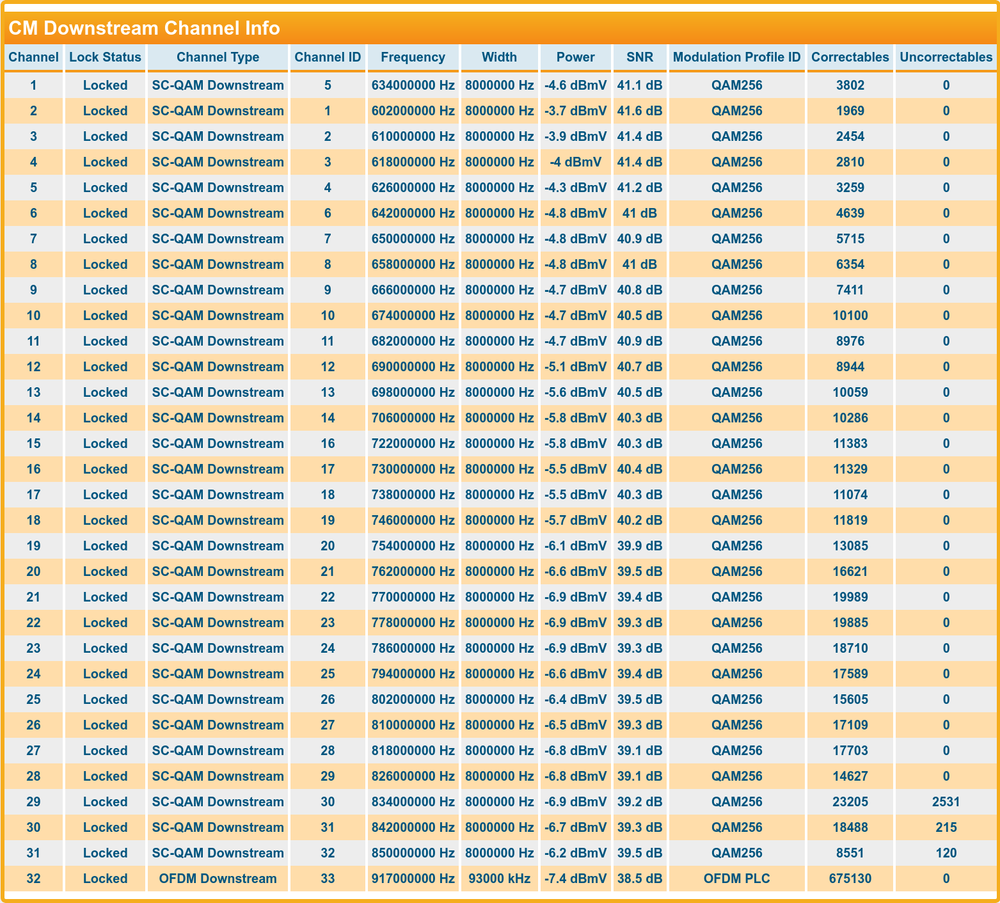The width and height of the screenshot is (1000, 903).
Task: Click the Channel Type column header
Action: 218,57
